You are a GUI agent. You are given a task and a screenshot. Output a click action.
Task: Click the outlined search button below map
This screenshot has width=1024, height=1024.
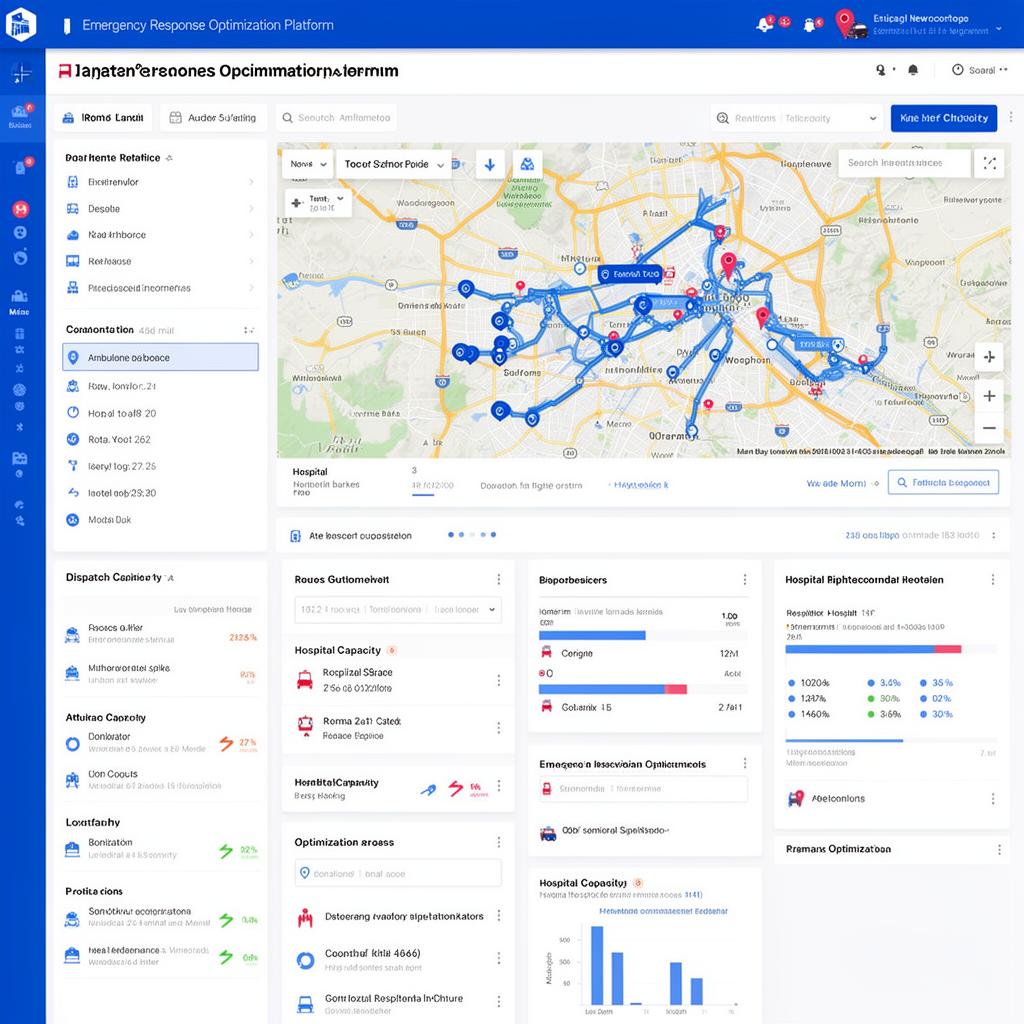click(944, 483)
